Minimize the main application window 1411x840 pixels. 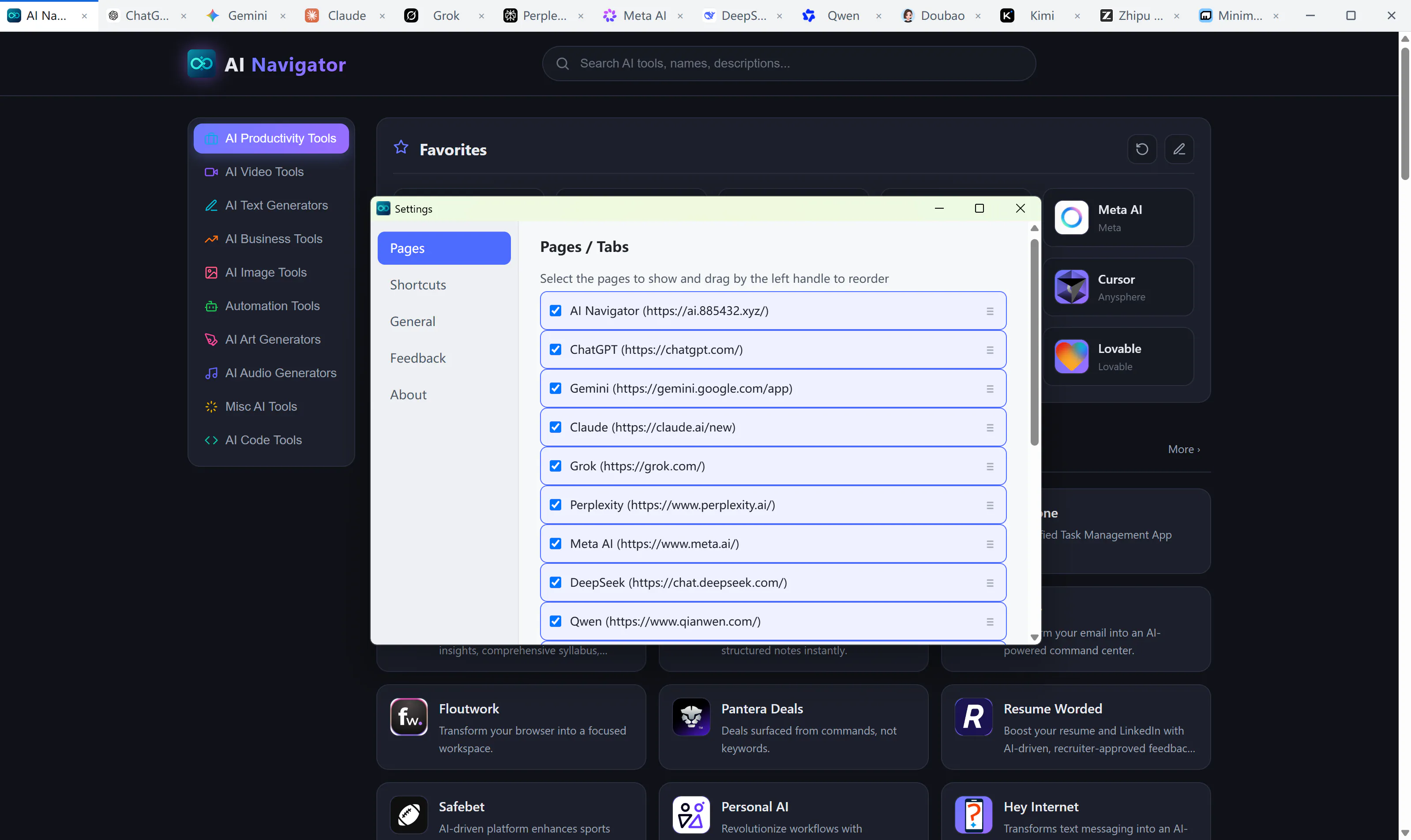pyautogui.click(x=1310, y=16)
